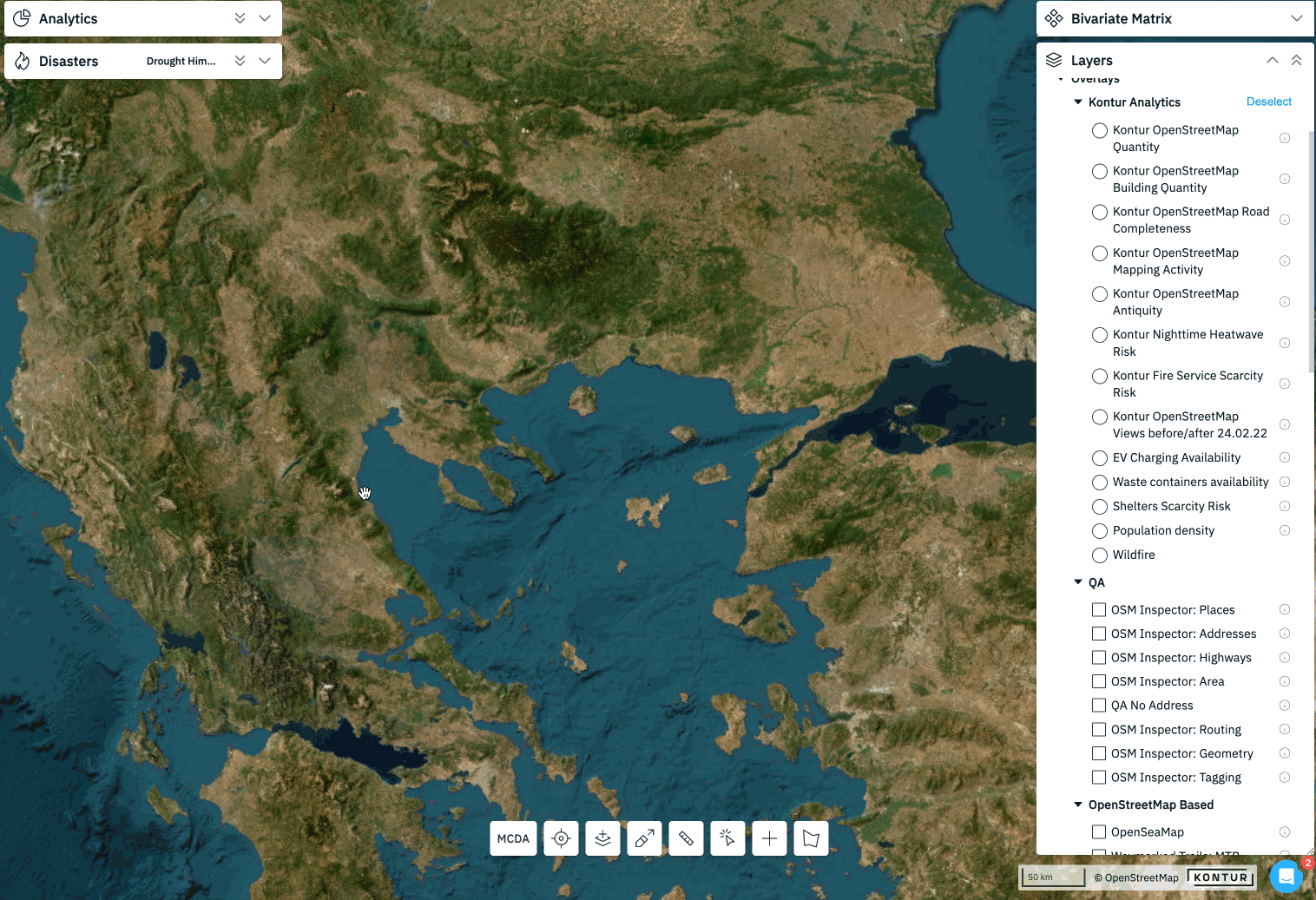Select the draw polygon boundary tool
The height and width of the screenshot is (900, 1316).
pos(811,838)
